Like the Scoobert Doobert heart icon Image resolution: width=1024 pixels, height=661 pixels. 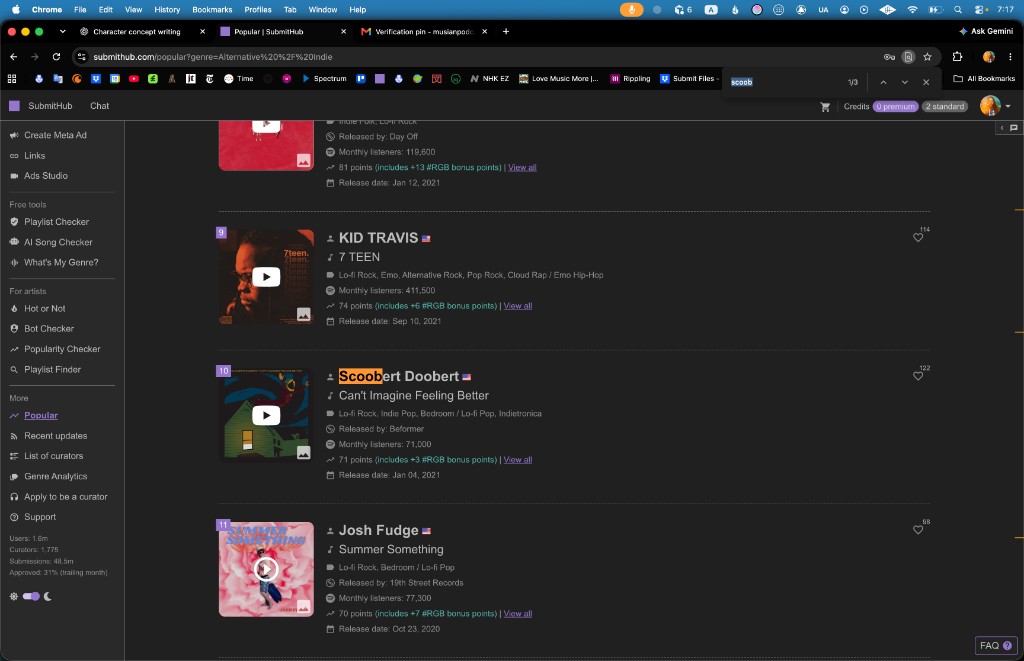click(918, 376)
